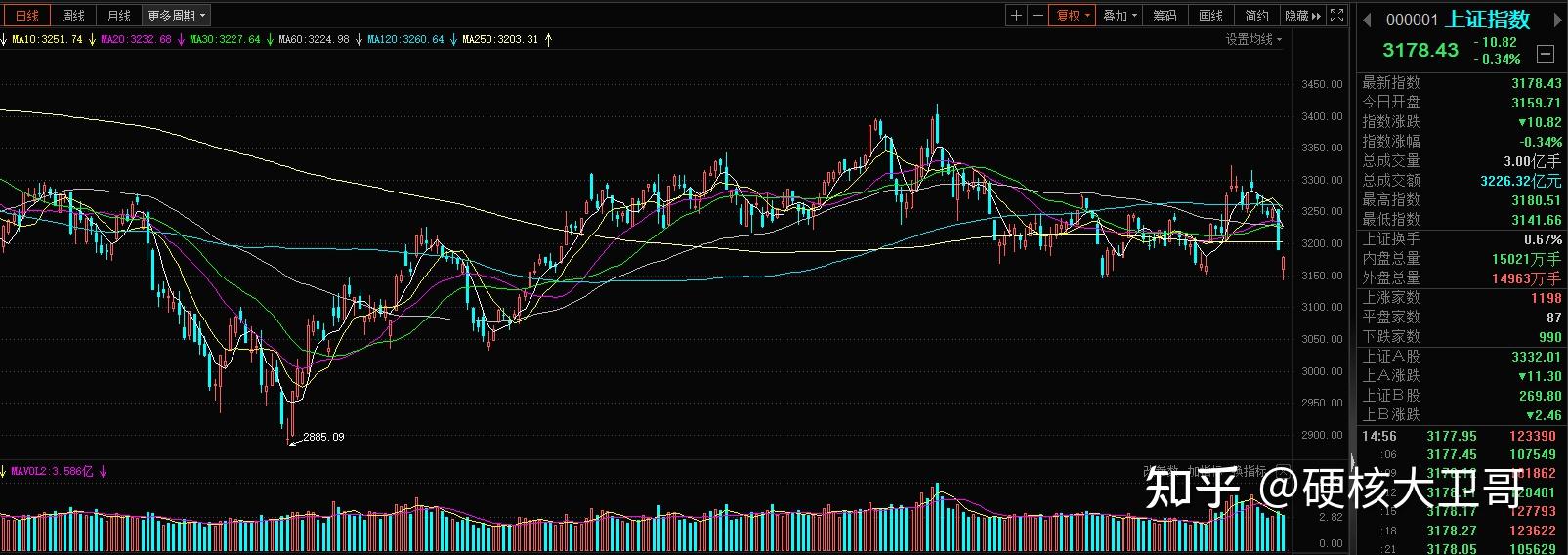Toggle 简约 simple mode
Image resolution: width=1568 pixels, height=555 pixels.
1256,16
